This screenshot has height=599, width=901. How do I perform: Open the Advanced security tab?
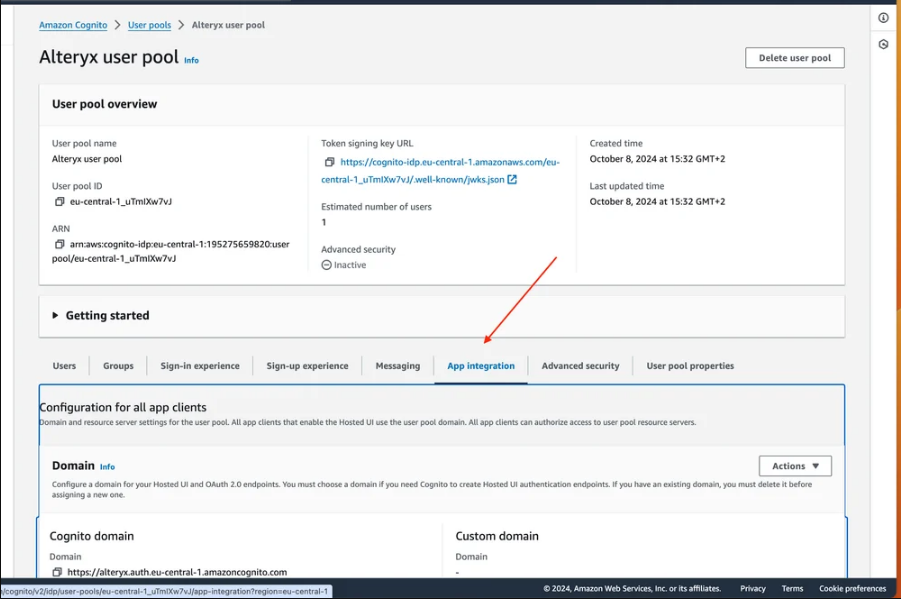(x=580, y=366)
